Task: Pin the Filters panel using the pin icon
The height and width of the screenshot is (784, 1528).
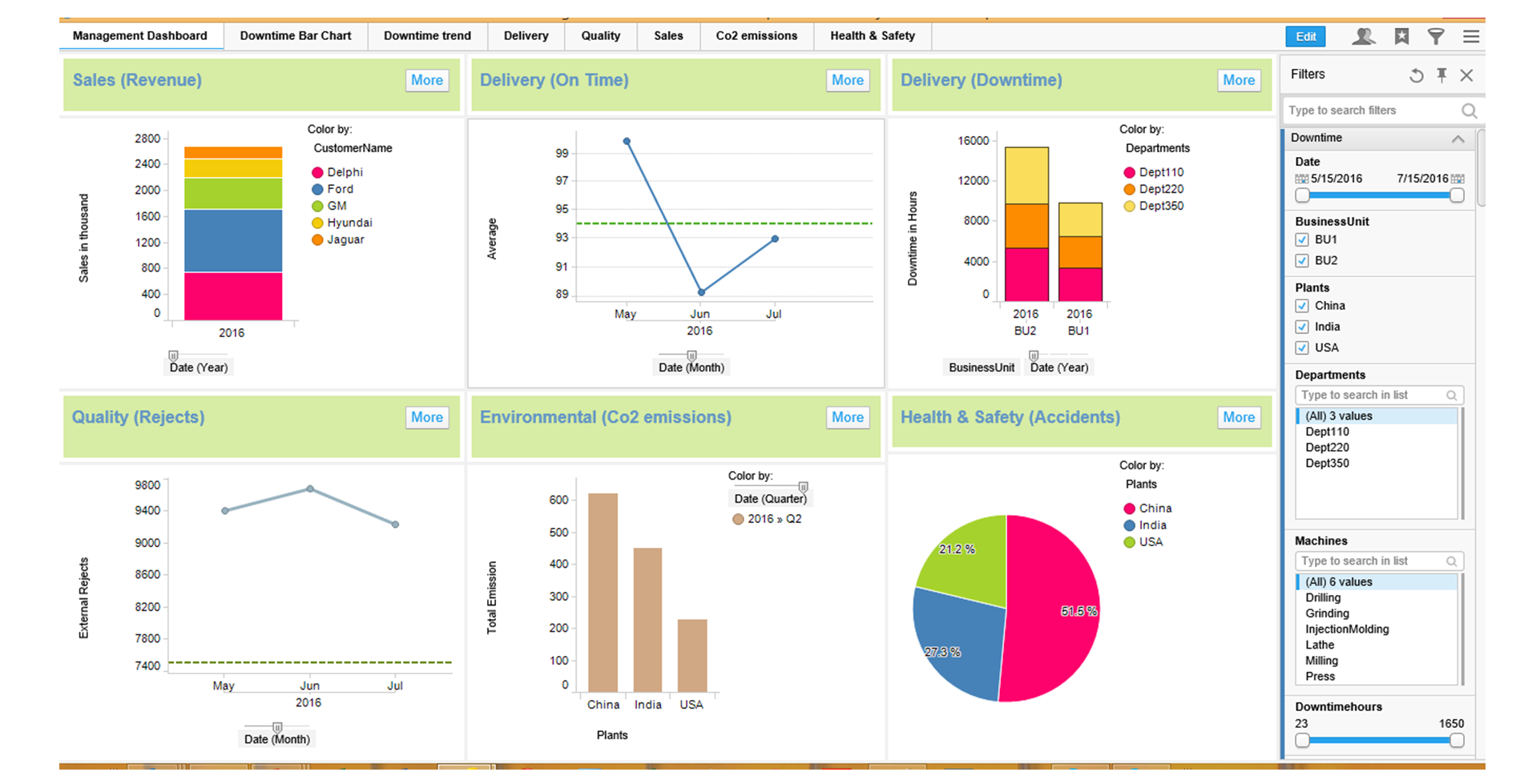Action: (1441, 74)
